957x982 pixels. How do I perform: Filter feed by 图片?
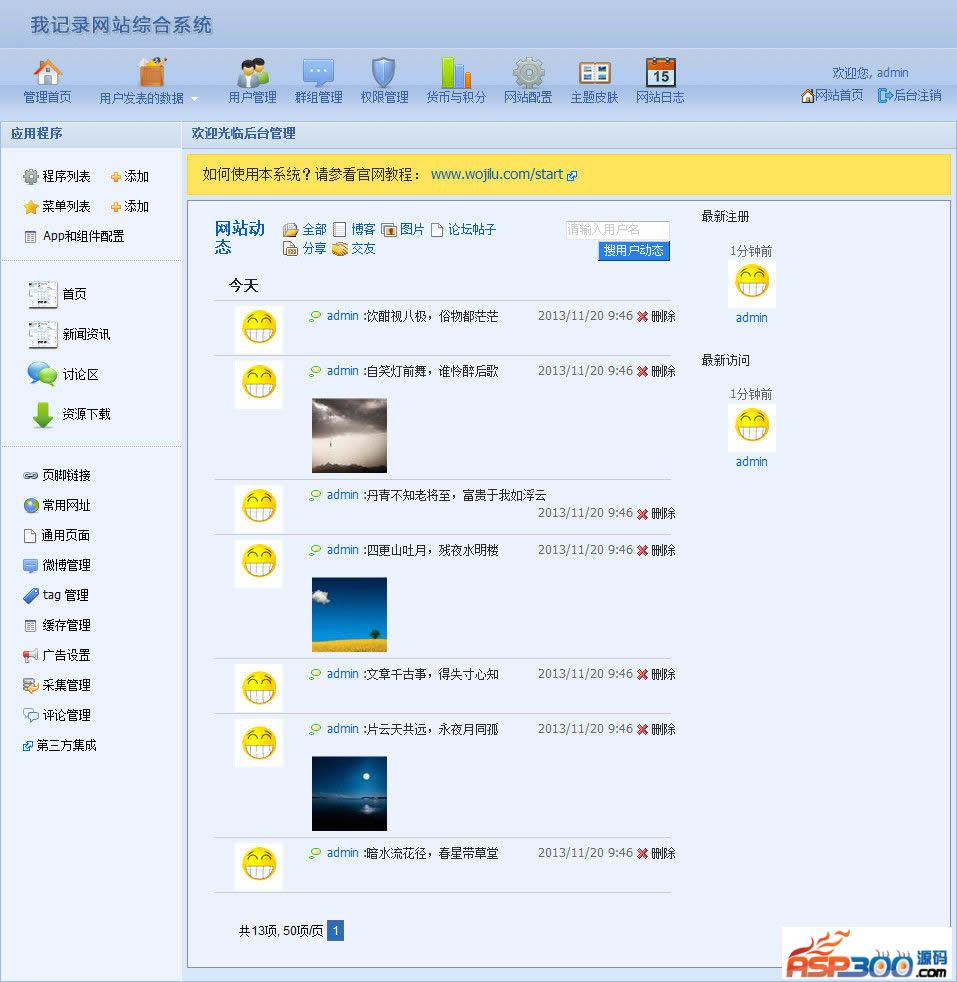(x=403, y=229)
